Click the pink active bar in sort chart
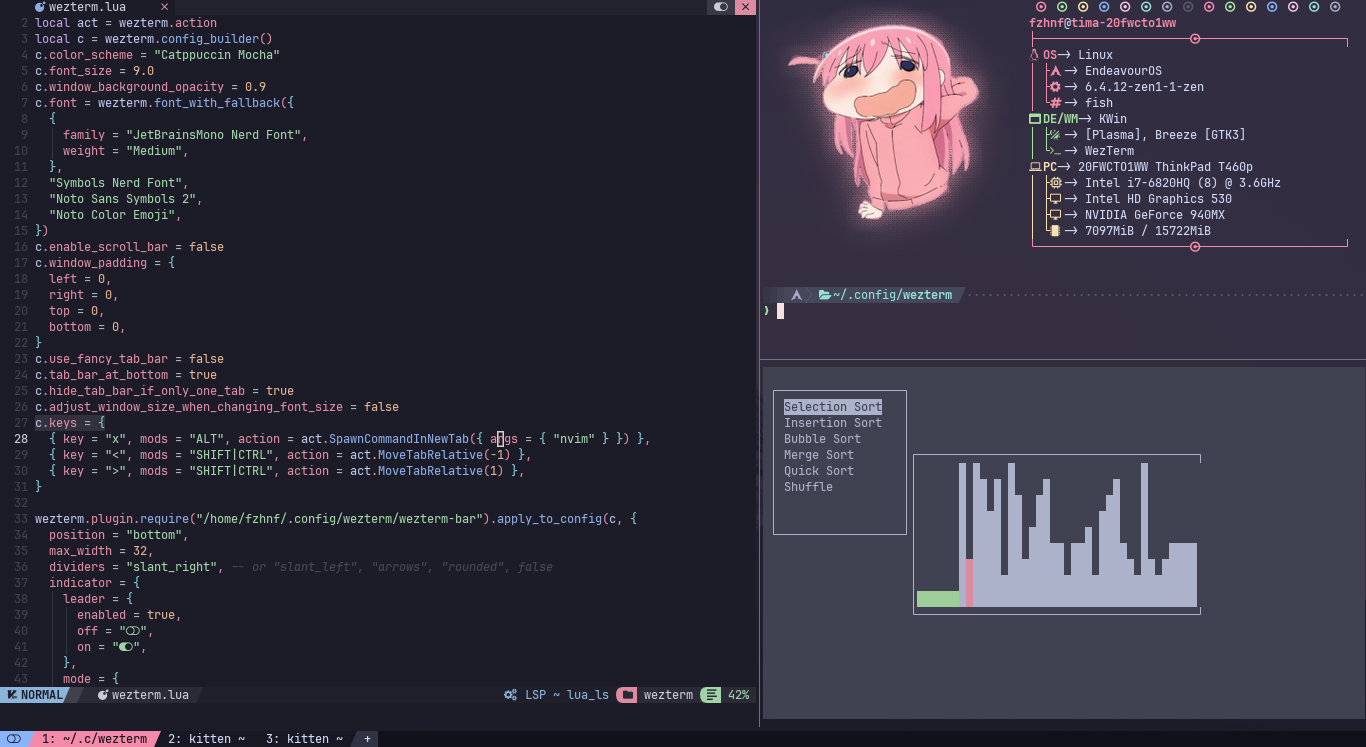1366x747 pixels. [969, 583]
